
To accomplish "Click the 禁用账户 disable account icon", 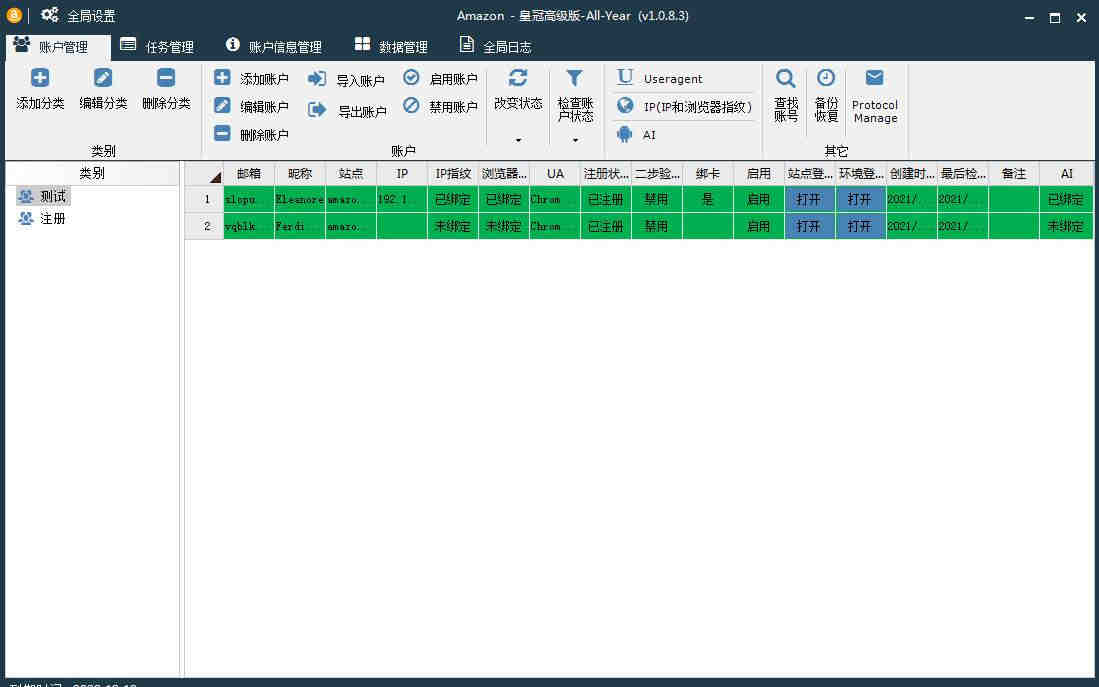I will 411,106.
